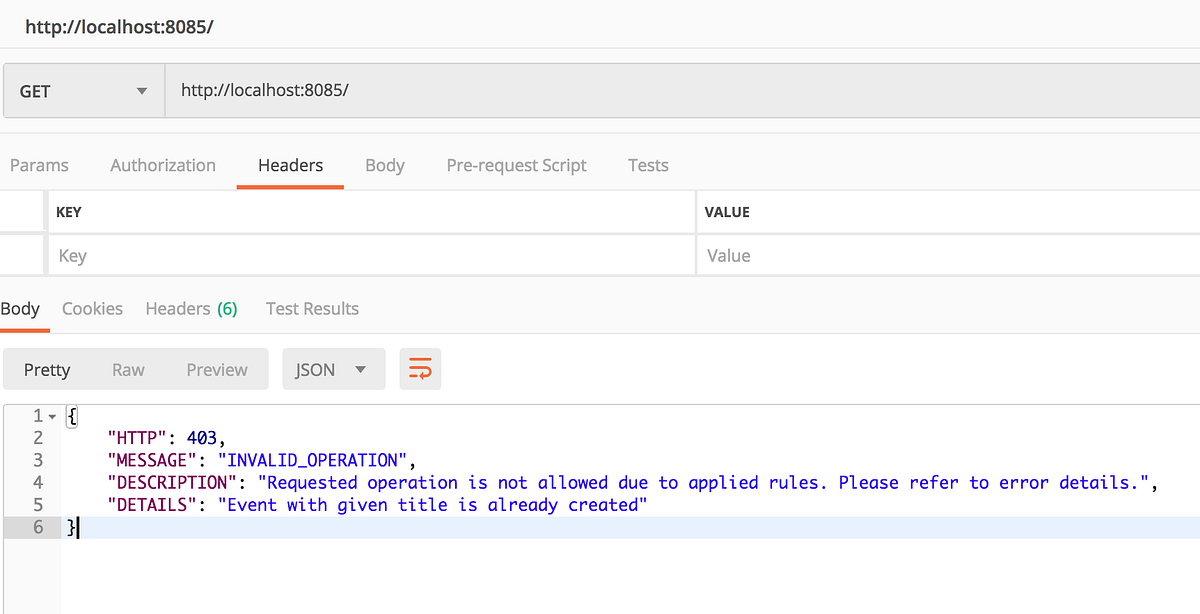Open the Tests tab
The image size is (1200, 614).
[648, 165]
